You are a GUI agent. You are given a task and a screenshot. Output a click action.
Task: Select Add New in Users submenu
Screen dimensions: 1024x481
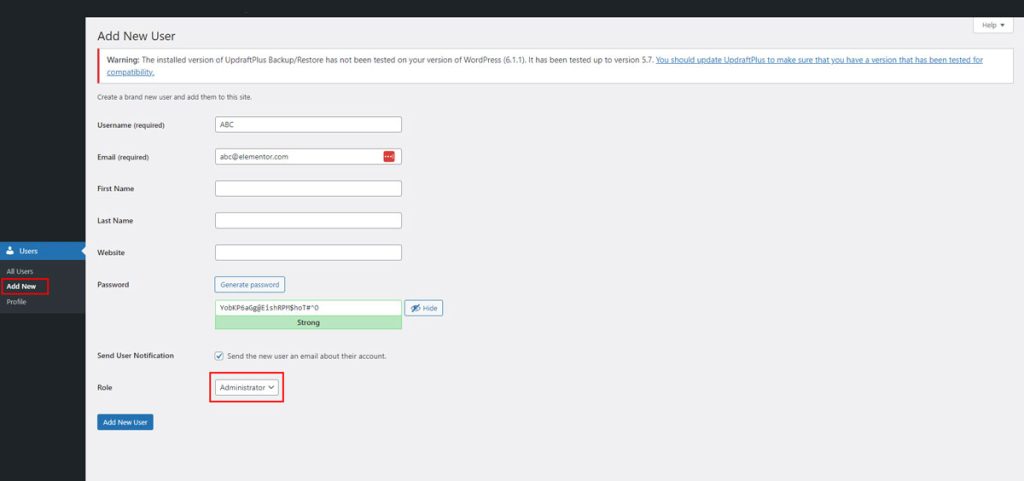coord(21,287)
